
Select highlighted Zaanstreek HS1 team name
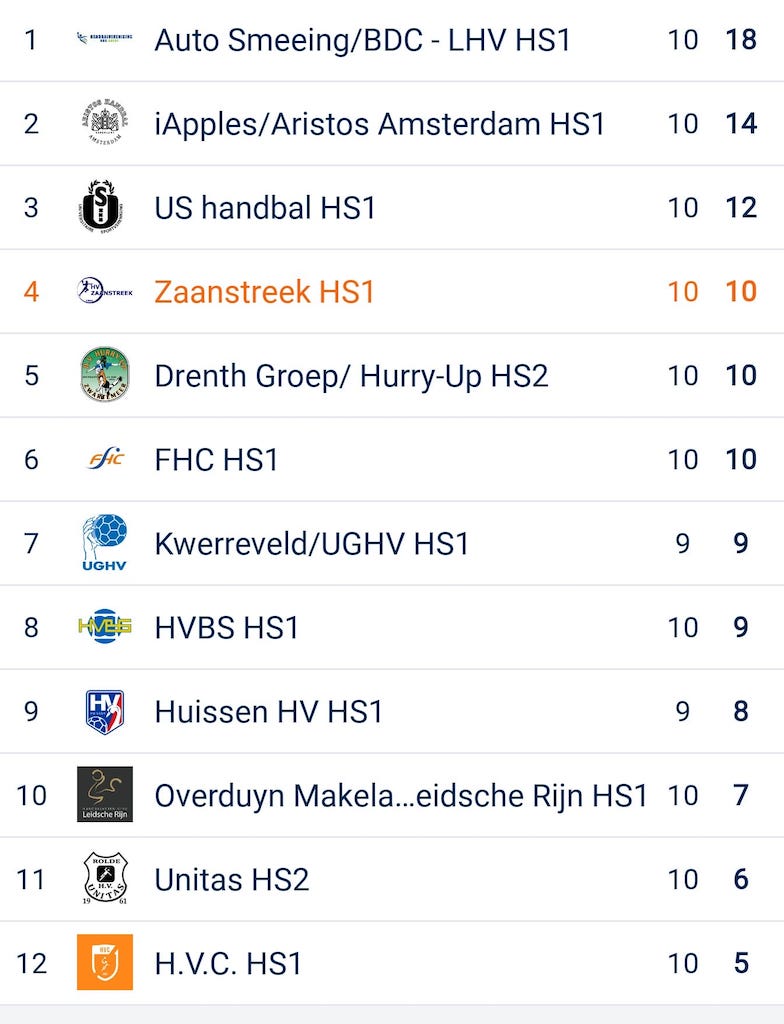(264, 292)
